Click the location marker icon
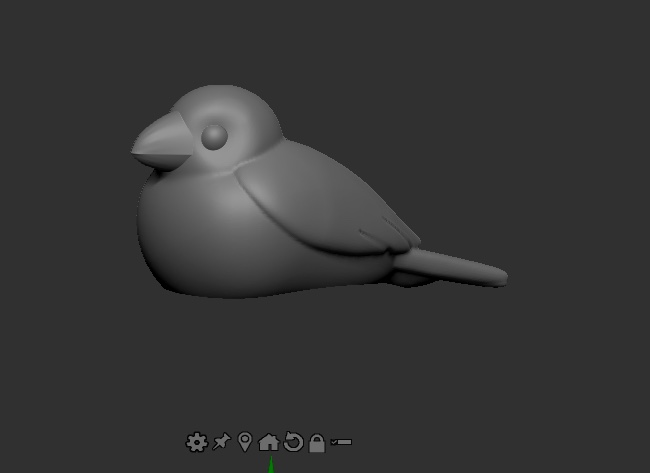This screenshot has width=650, height=473. click(x=245, y=442)
